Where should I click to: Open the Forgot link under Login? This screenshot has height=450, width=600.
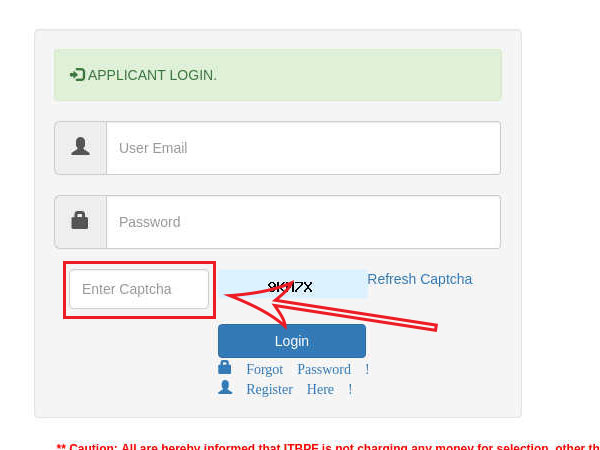[x=265, y=370]
